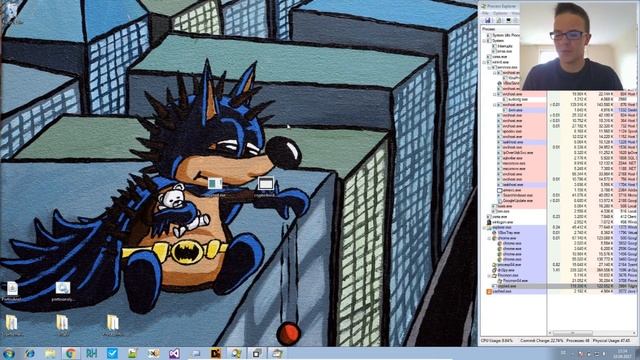The width and height of the screenshot is (640, 360).
Task: Open the X-shaped app icon on taskbar
Action: pyautogui.click(x=153, y=353)
